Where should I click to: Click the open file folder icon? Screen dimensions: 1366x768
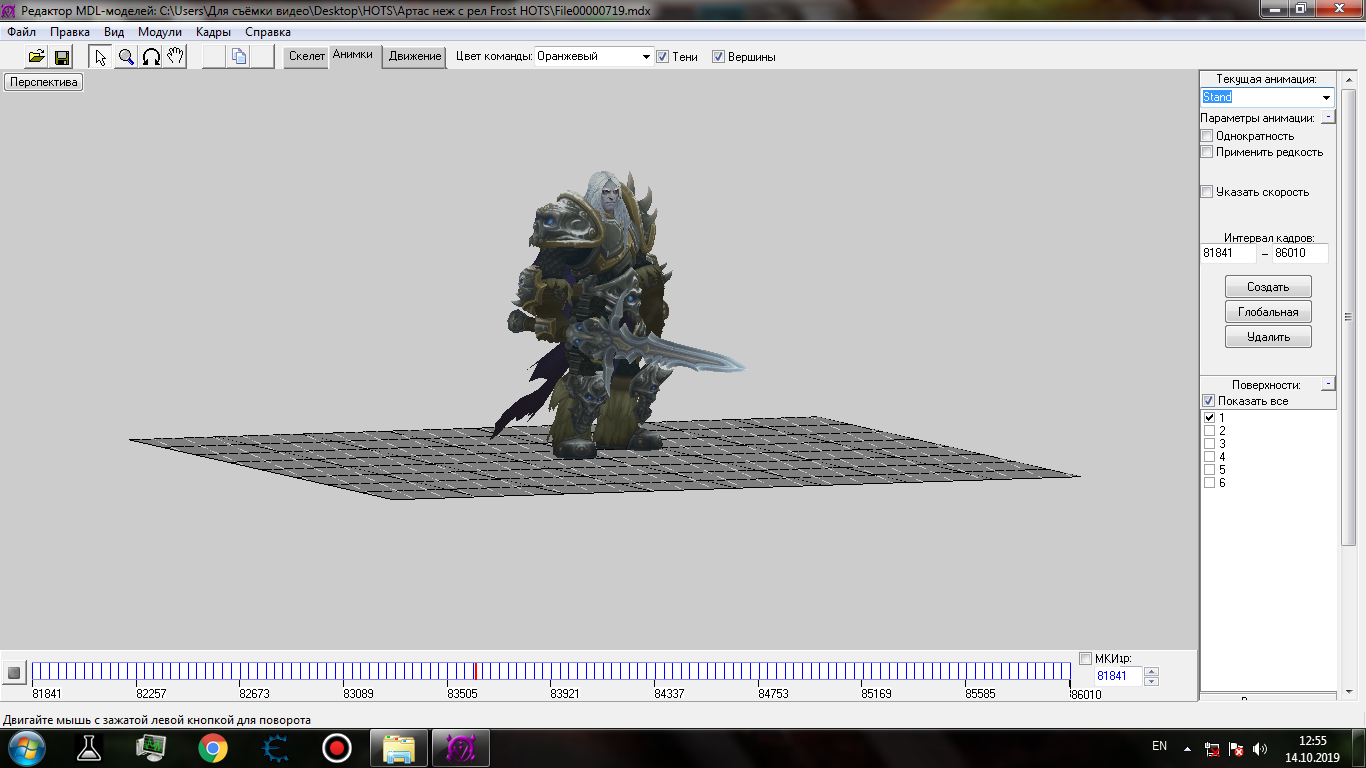tap(36, 57)
